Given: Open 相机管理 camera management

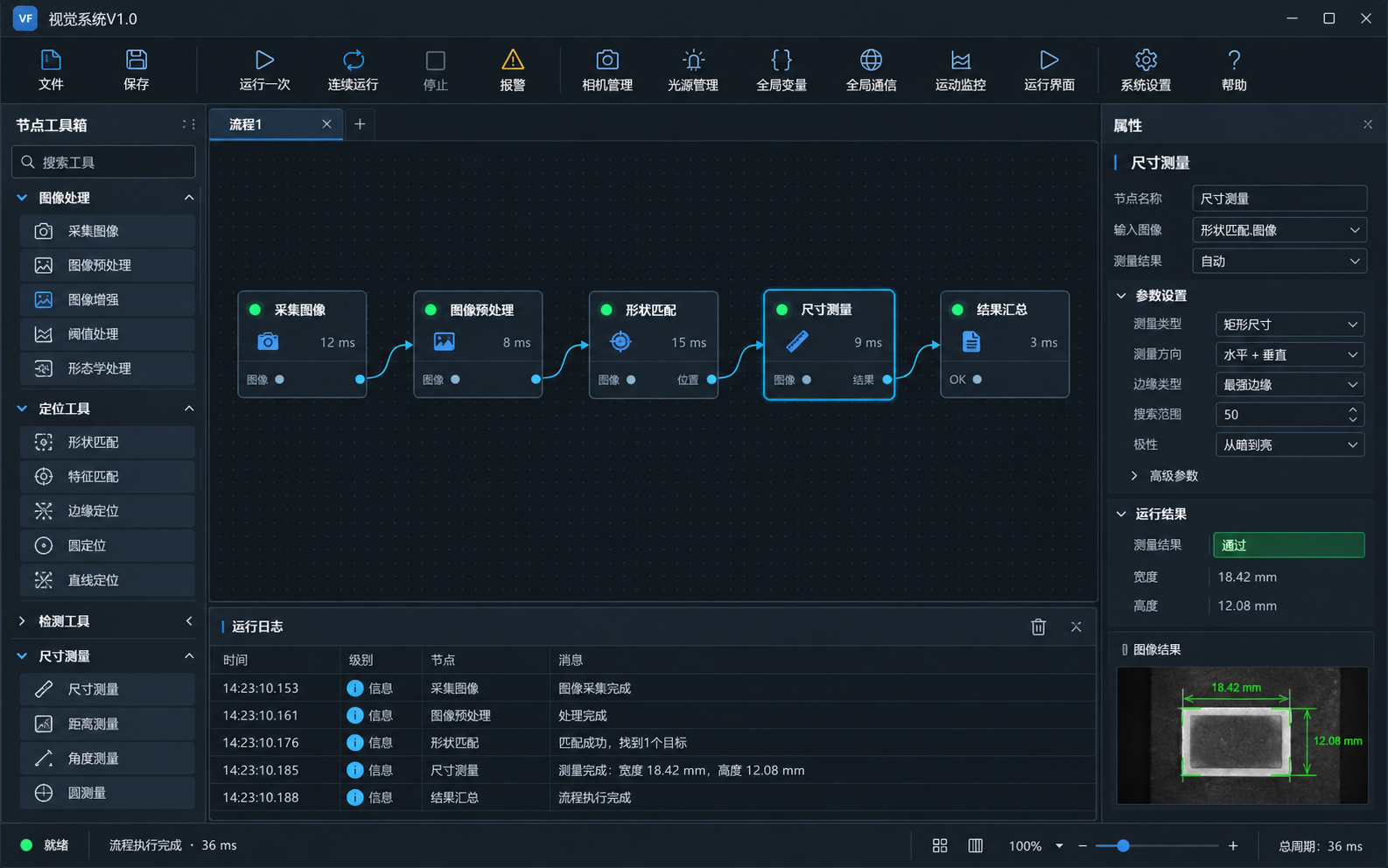Looking at the screenshot, I should [606, 70].
